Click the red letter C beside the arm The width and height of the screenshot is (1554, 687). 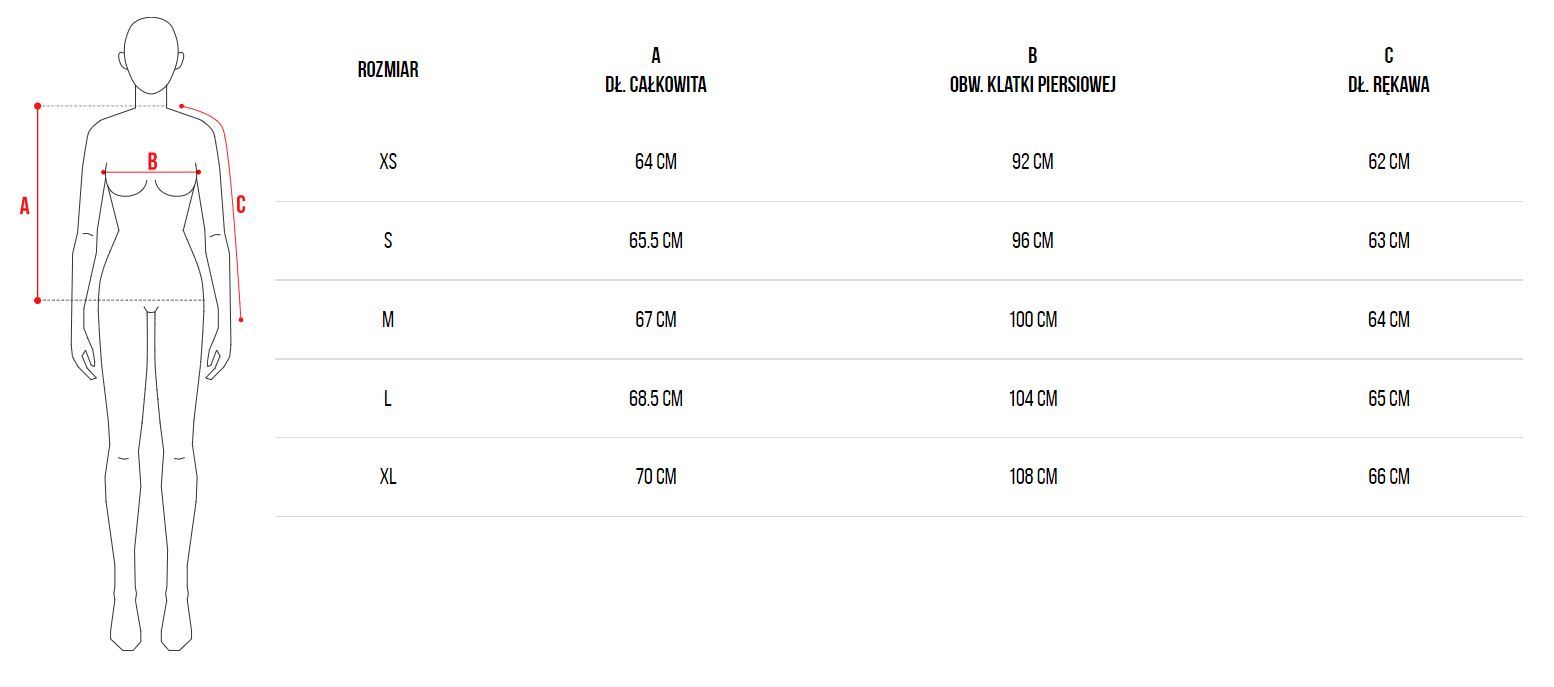click(240, 205)
